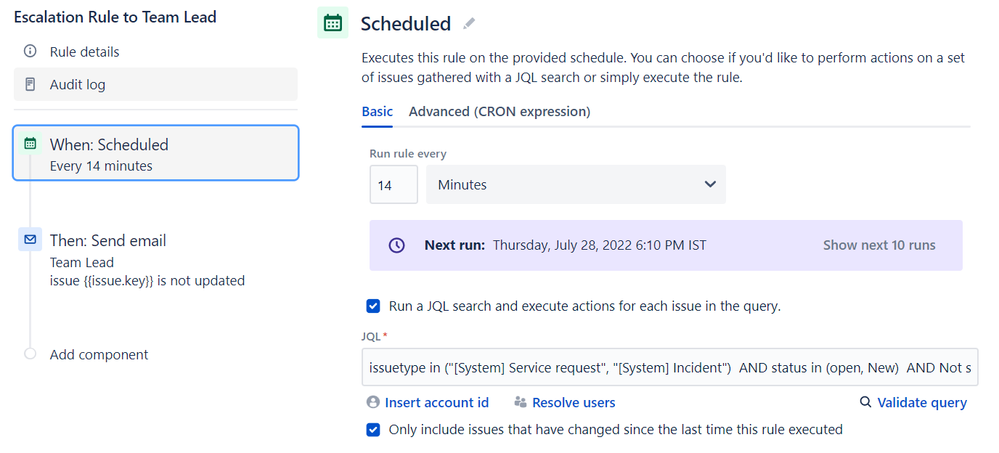Click the person icon beside Insert account id

pyautogui.click(x=373, y=402)
